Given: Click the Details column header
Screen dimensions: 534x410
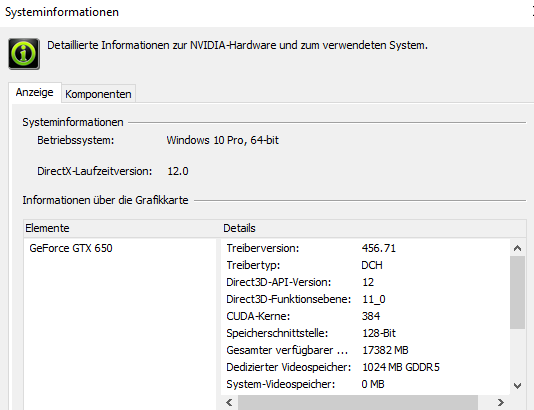Looking at the screenshot, I should 374,228.
